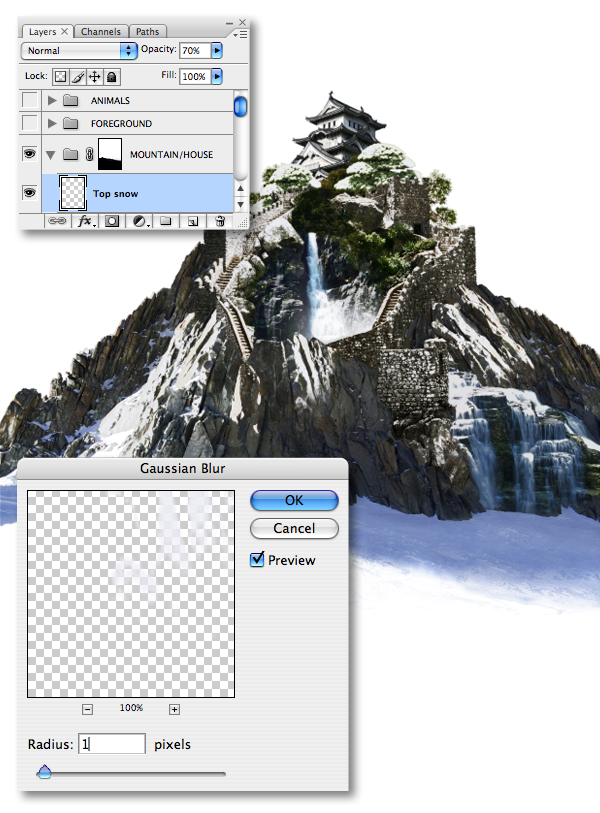Uncheck the Preview checkbox
The height and width of the screenshot is (813, 600).
tap(257, 559)
